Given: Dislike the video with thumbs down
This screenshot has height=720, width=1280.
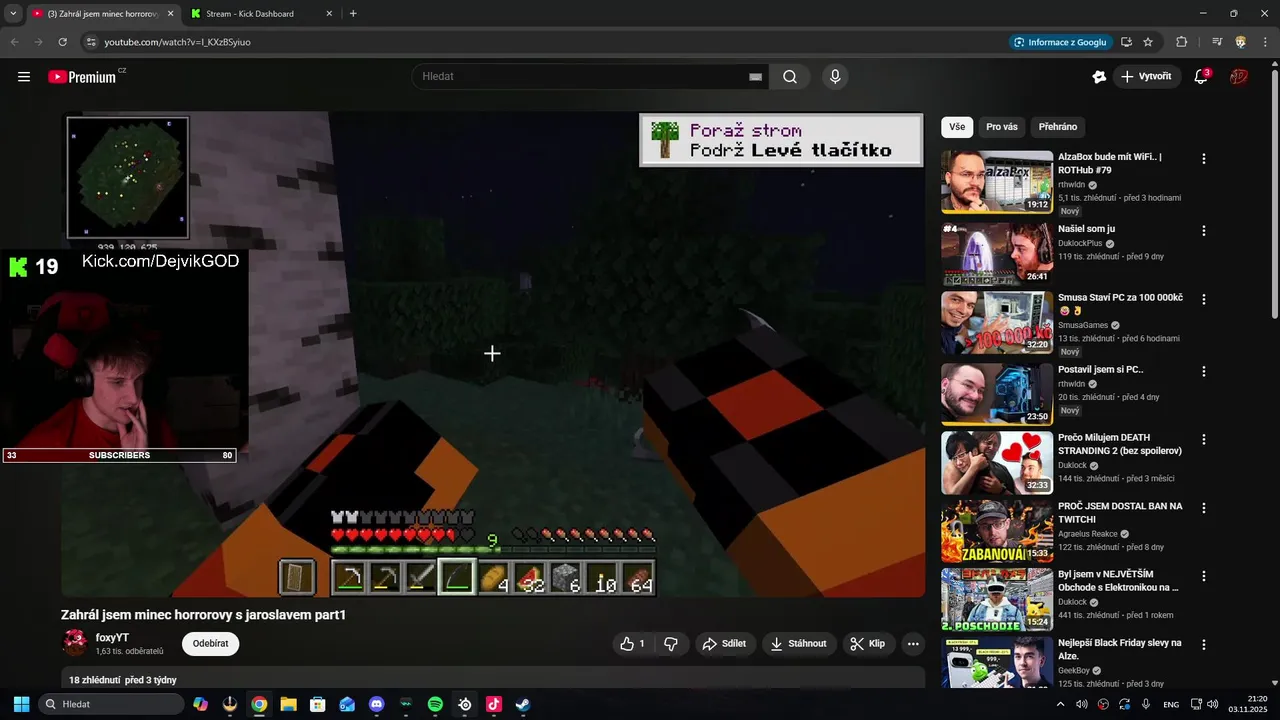Looking at the screenshot, I should [671, 644].
